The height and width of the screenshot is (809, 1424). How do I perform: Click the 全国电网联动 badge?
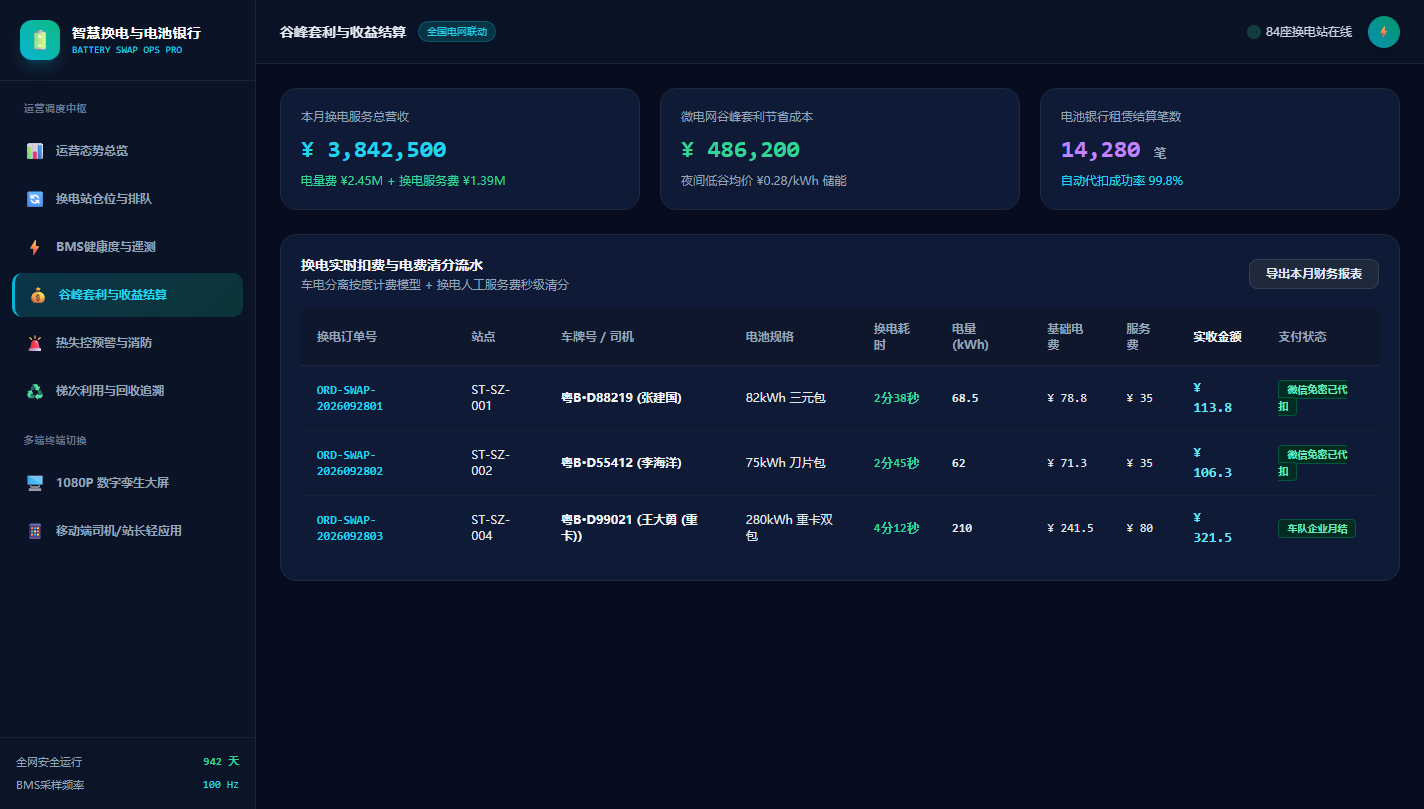click(457, 32)
